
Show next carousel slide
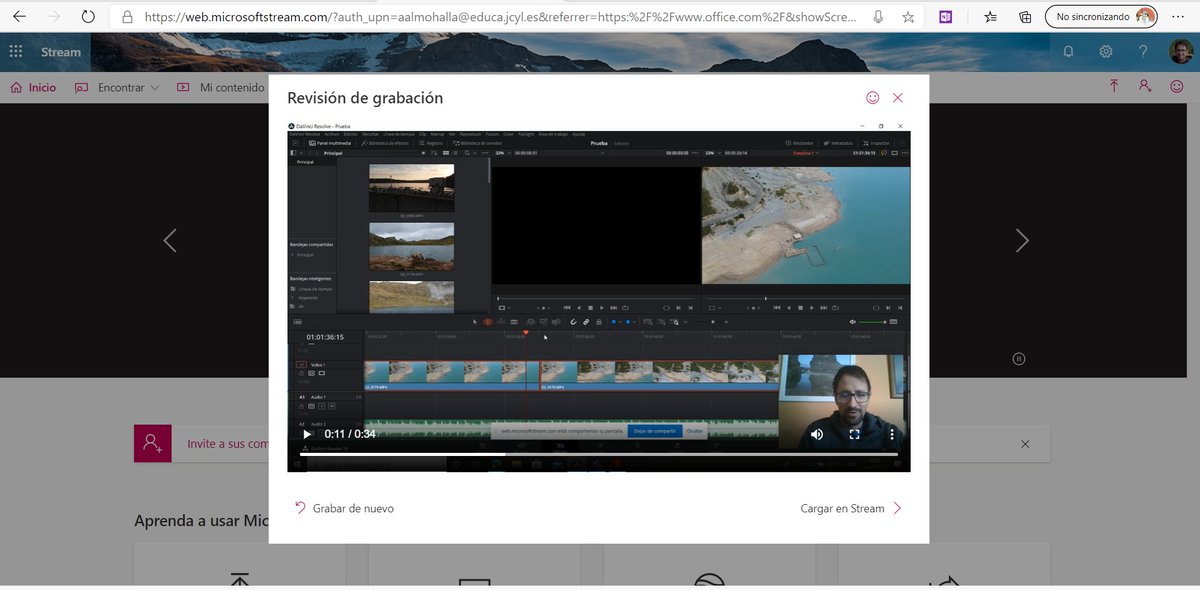pos(1022,240)
